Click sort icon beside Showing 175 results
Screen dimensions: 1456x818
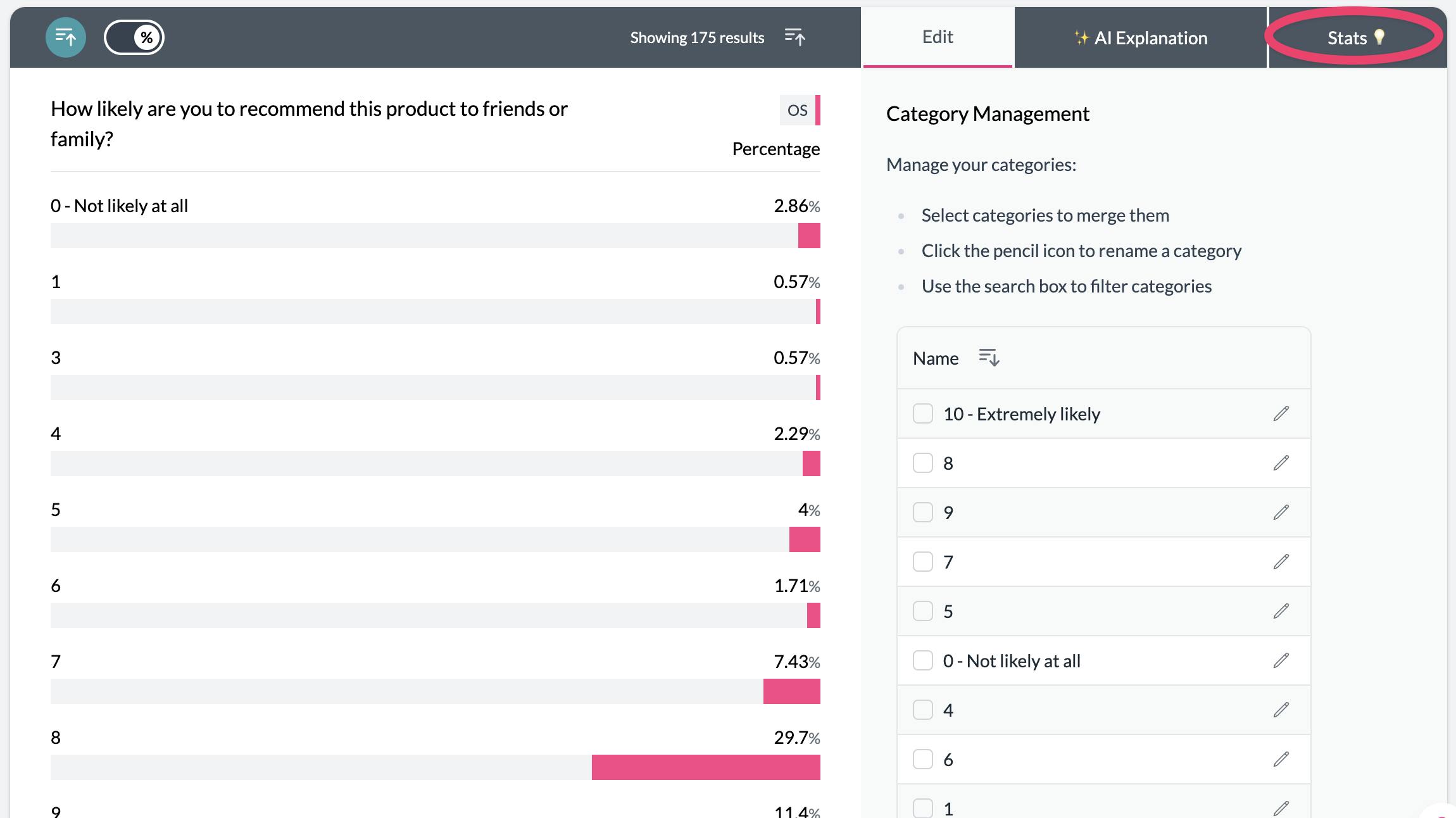(x=794, y=37)
